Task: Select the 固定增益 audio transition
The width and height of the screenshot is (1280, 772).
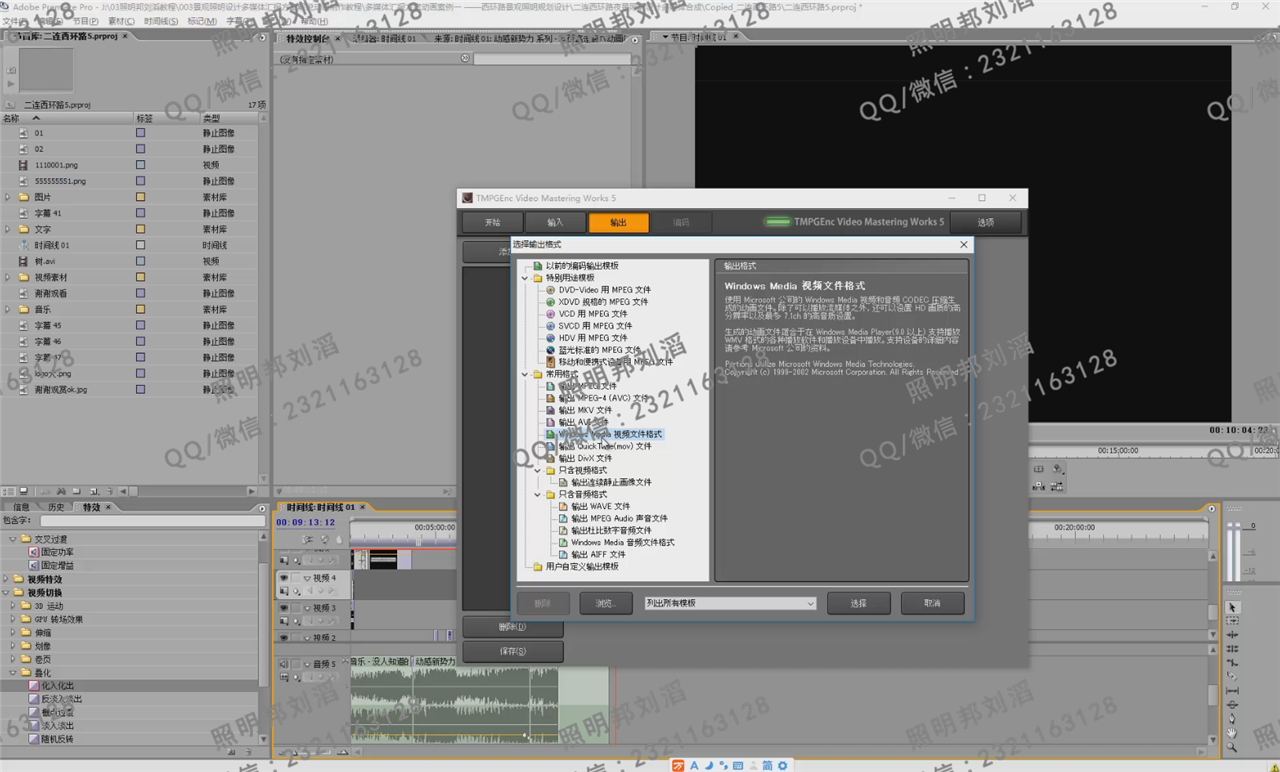Action: [57, 565]
